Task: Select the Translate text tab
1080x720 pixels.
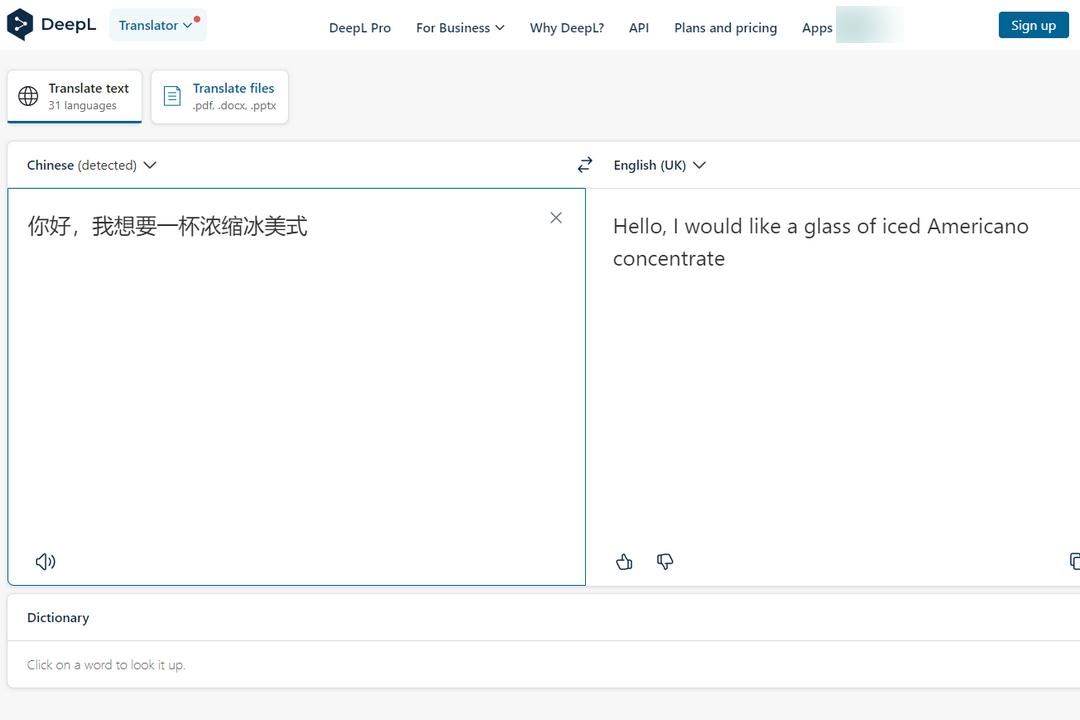Action: (x=74, y=96)
